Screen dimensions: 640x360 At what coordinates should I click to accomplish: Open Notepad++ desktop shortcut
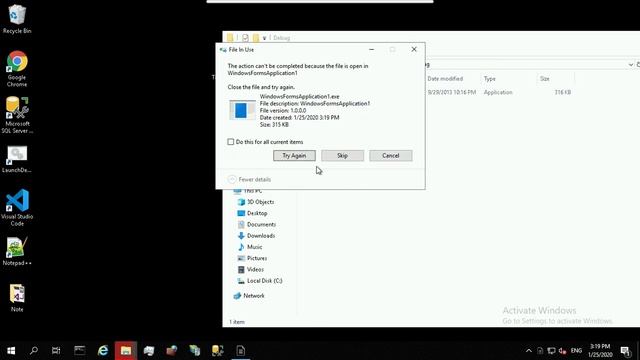(17, 251)
